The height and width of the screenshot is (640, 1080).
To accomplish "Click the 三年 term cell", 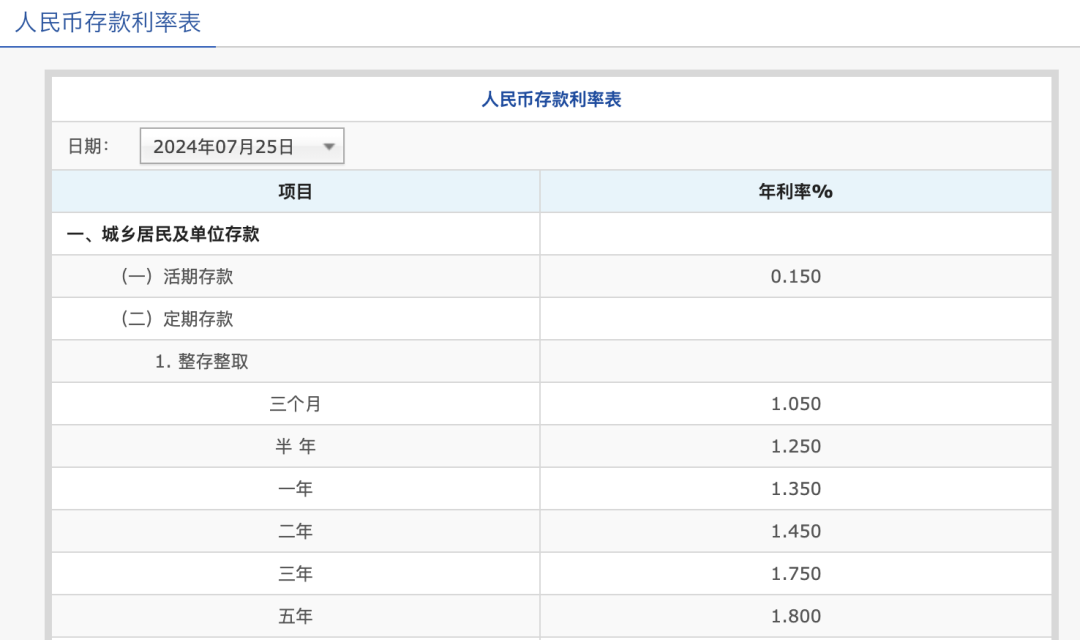I will 295,574.
